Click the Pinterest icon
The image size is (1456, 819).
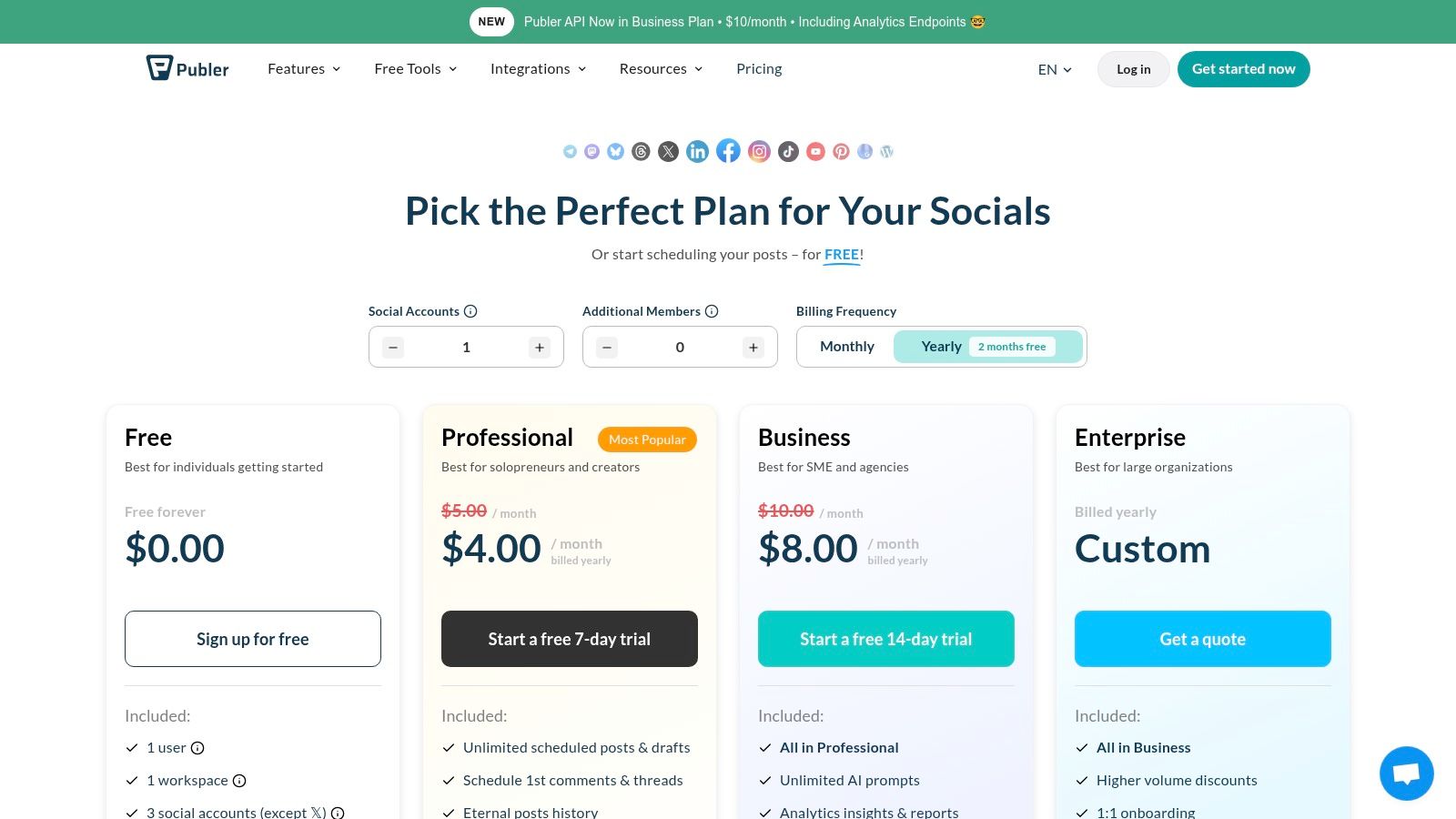point(842,152)
